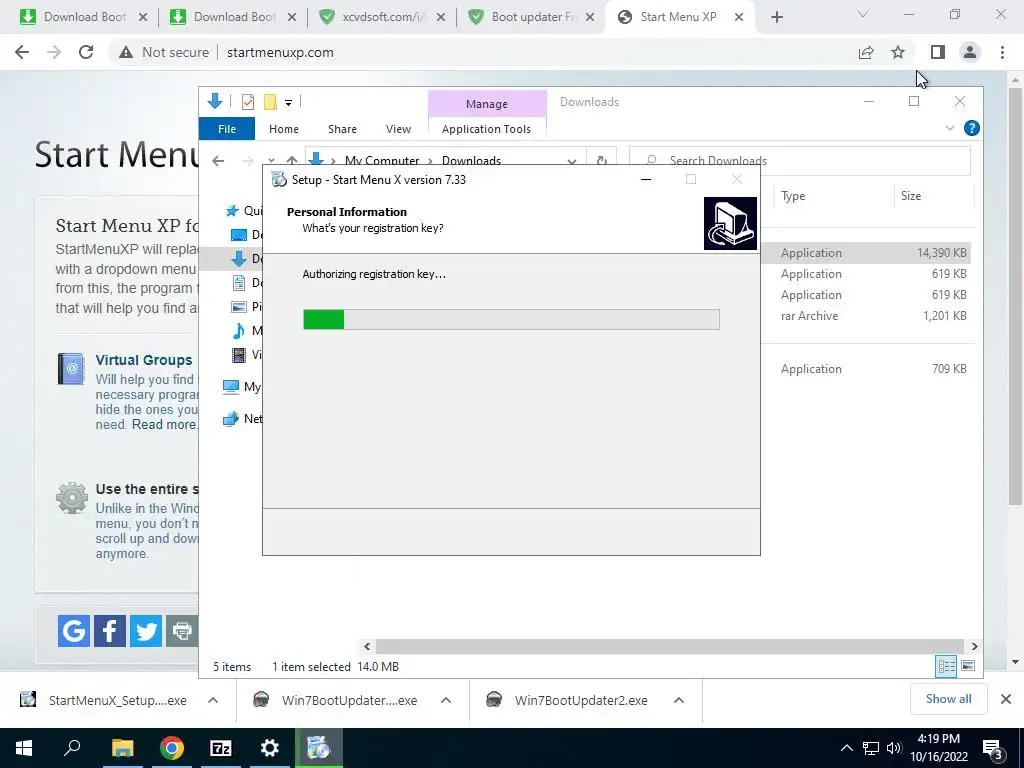Open Explorer Home ribbon tab
This screenshot has width=1024, height=768.
[x=283, y=129]
